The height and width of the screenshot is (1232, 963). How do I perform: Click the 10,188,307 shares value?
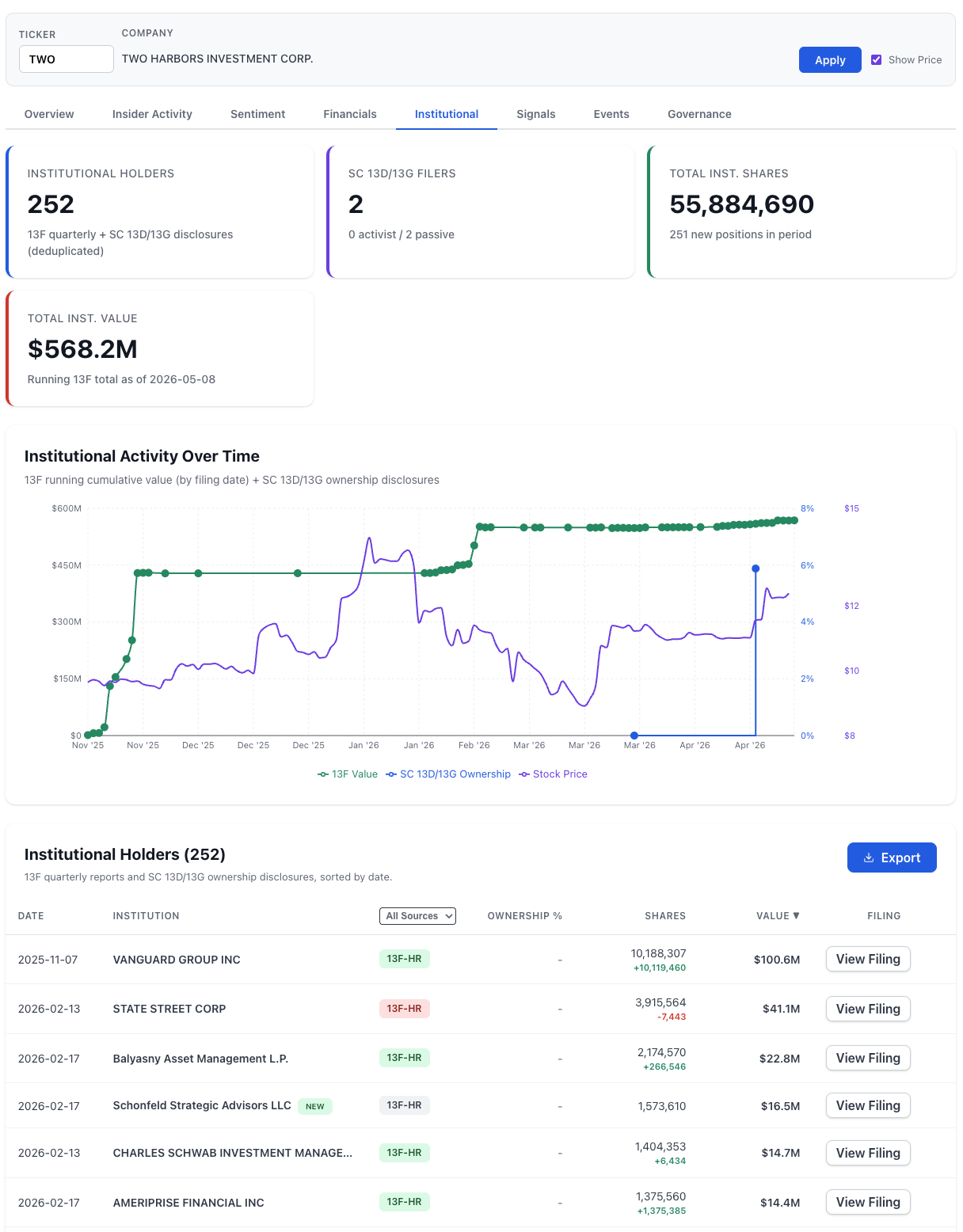[x=658, y=953]
